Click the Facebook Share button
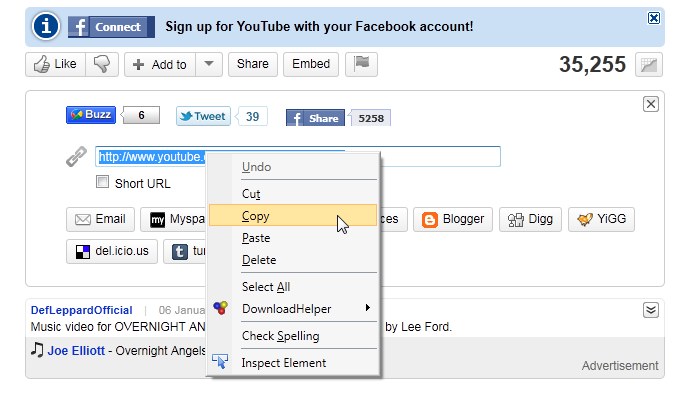This screenshot has width=682, height=393. pyautogui.click(x=315, y=118)
